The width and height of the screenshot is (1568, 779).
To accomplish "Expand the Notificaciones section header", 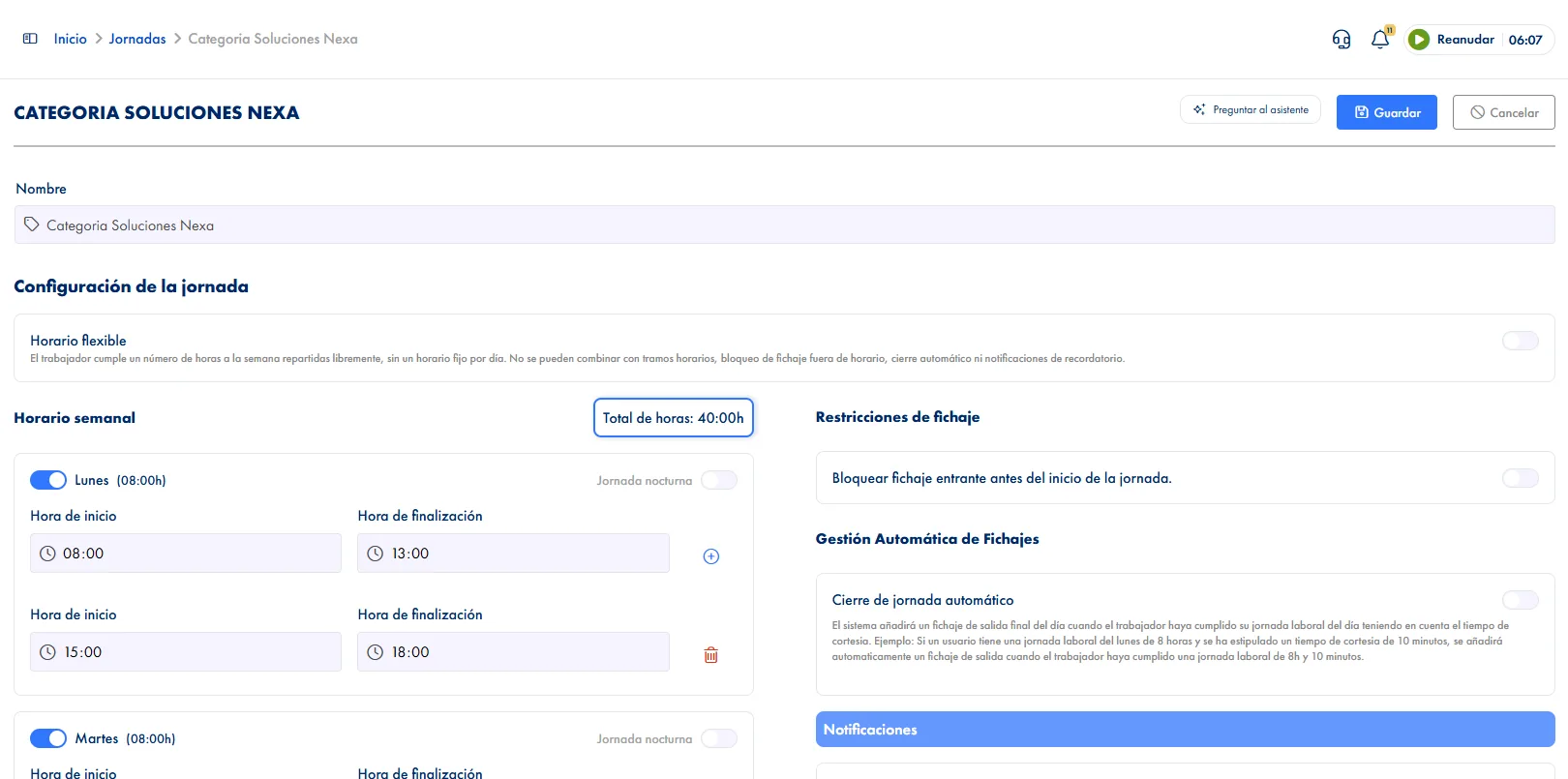I will tap(1186, 730).
